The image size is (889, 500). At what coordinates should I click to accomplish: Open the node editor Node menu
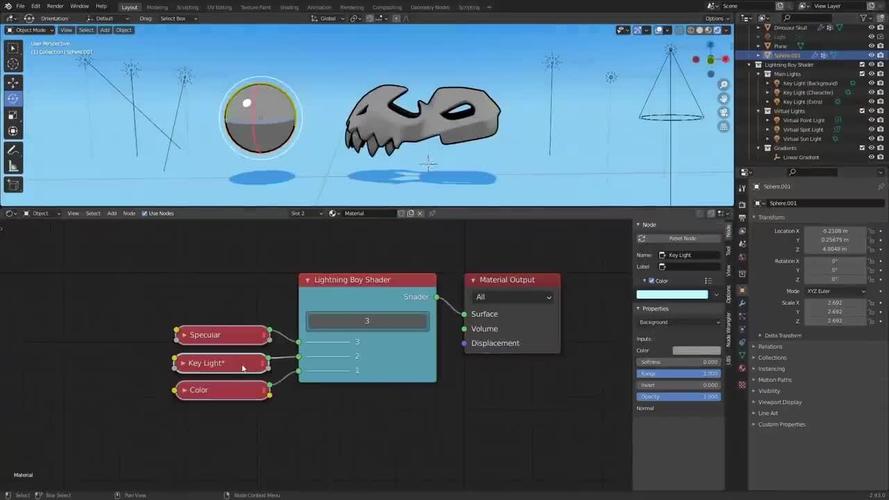click(129, 214)
